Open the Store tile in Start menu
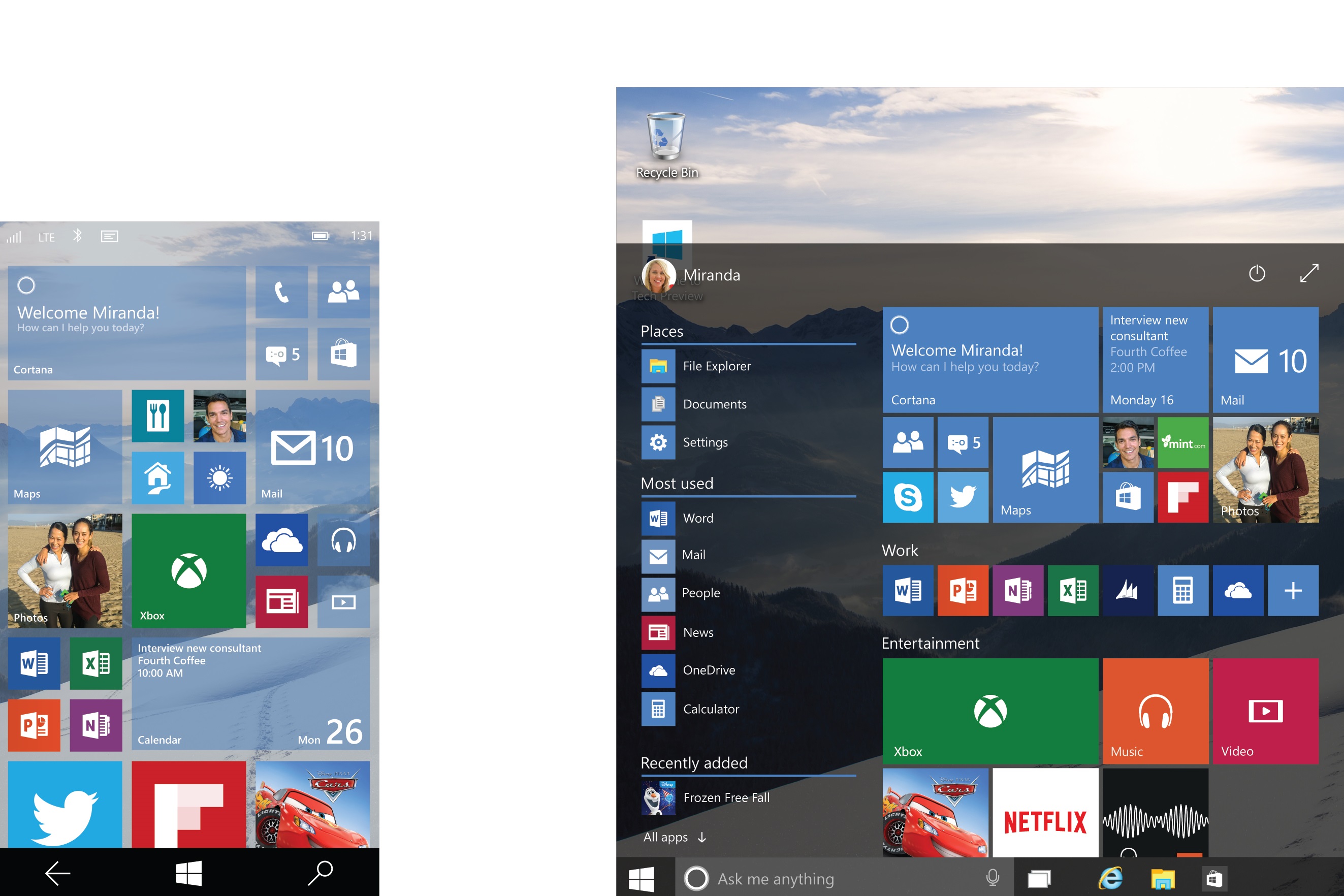This screenshot has width=1344, height=896. 1128,497
